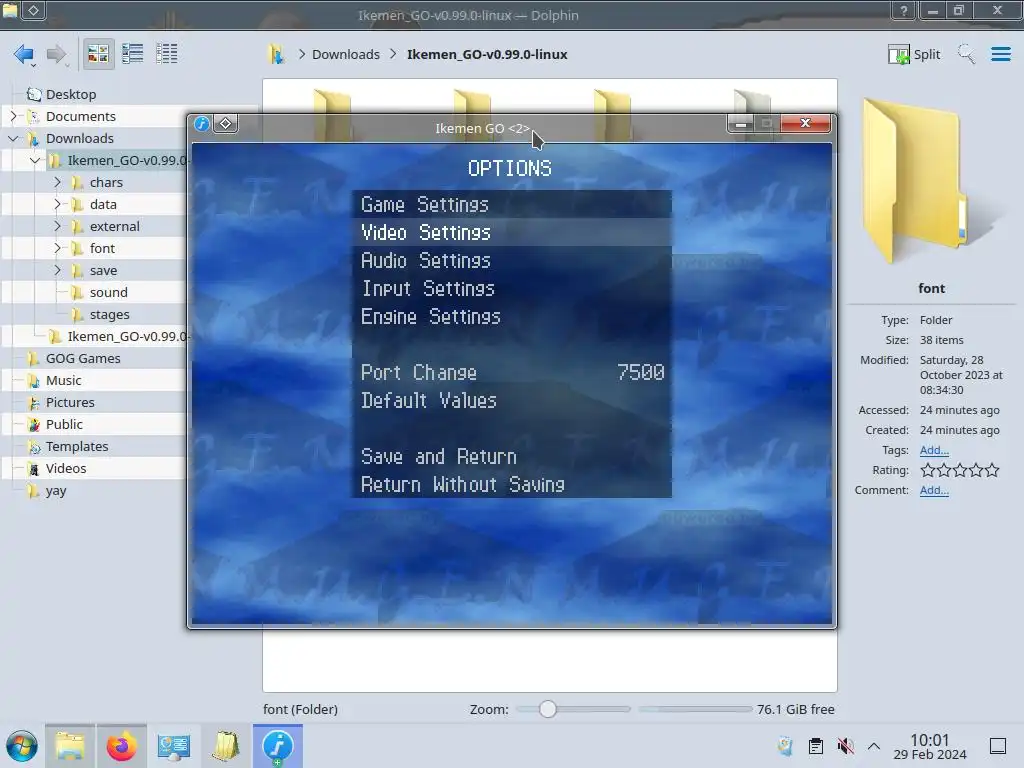The image size is (1024, 768).
Task: Click the forward navigation arrow in Dolphin
Action: 57,54
